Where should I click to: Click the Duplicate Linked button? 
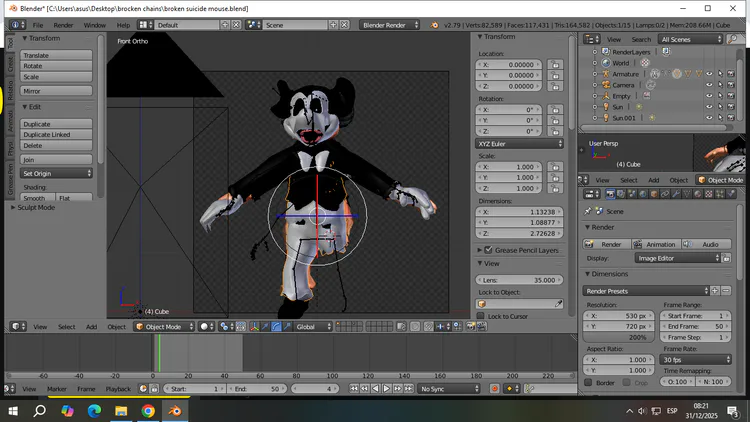56,134
